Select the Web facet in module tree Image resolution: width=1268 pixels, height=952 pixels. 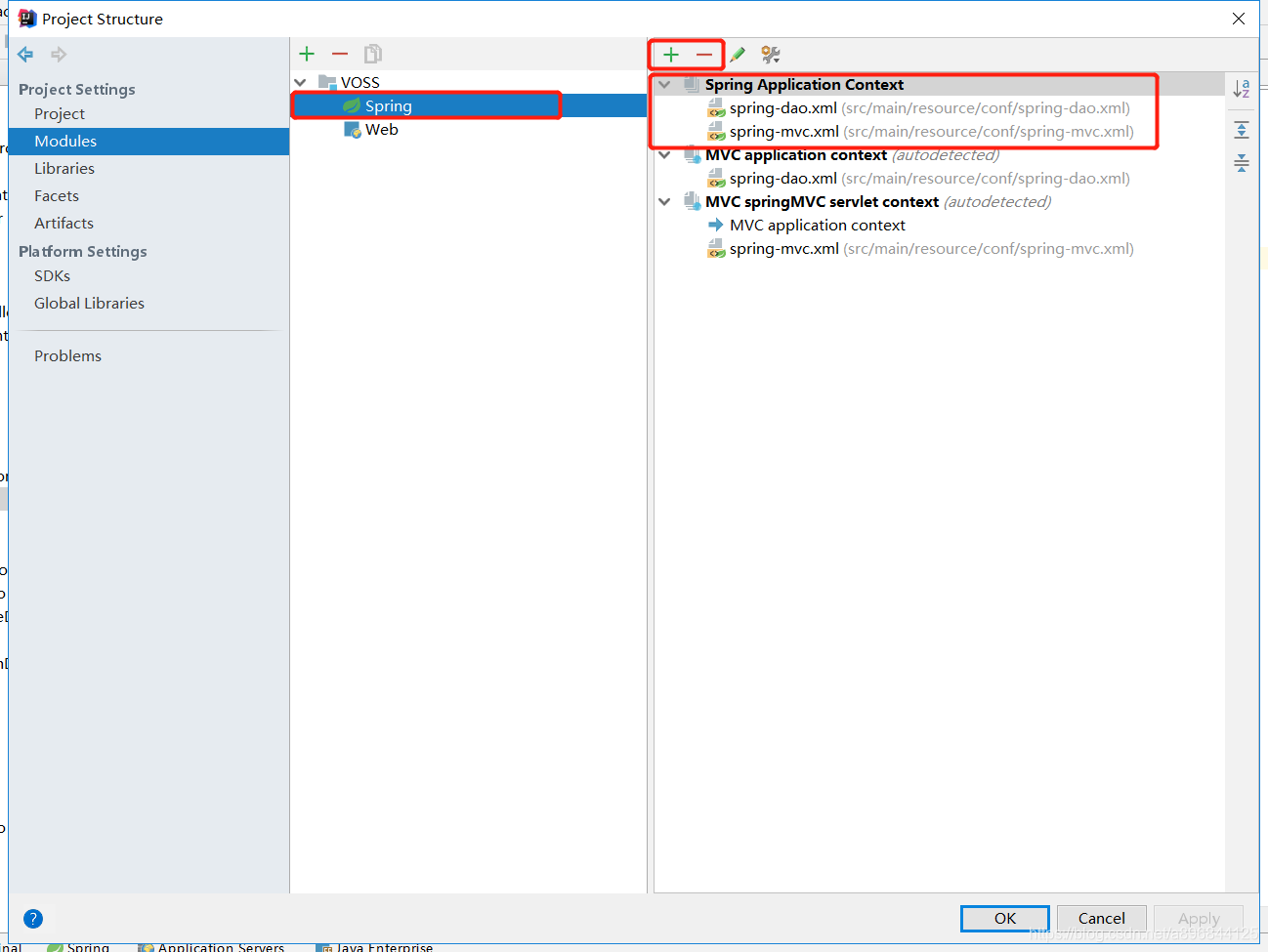(x=382, y=130)
